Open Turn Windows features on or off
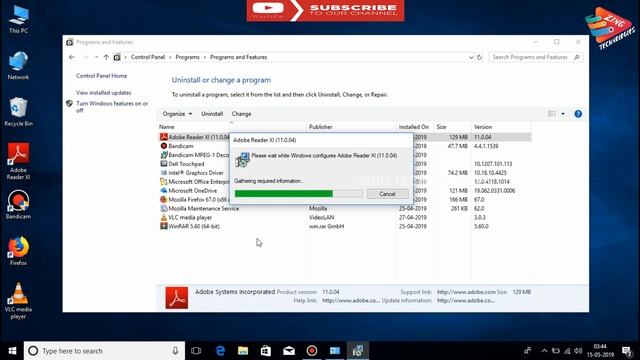The height and width of the screenshot is (360, 640). 112,107
